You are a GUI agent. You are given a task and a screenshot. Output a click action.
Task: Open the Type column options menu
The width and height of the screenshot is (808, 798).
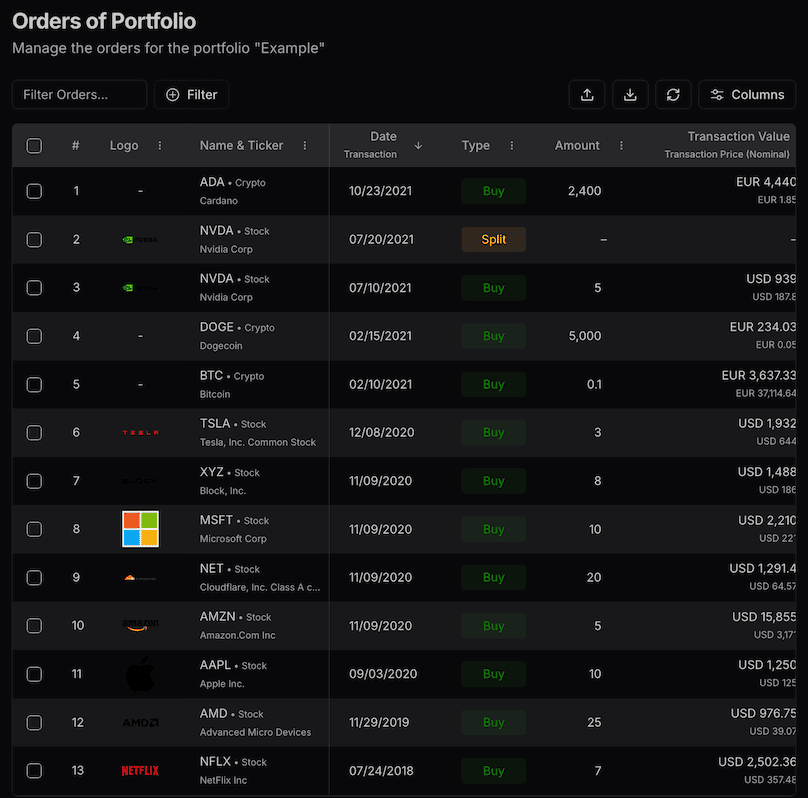point(512,146)
